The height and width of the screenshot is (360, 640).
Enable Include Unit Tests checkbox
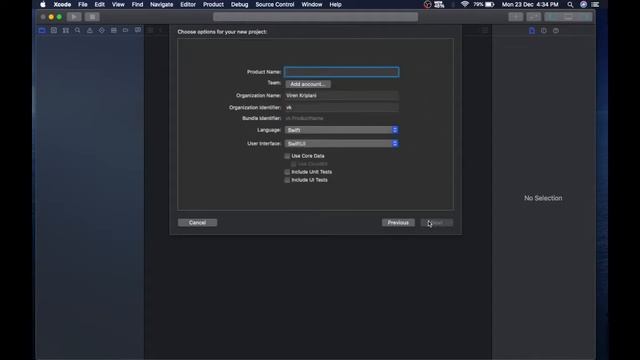(287, 172)
